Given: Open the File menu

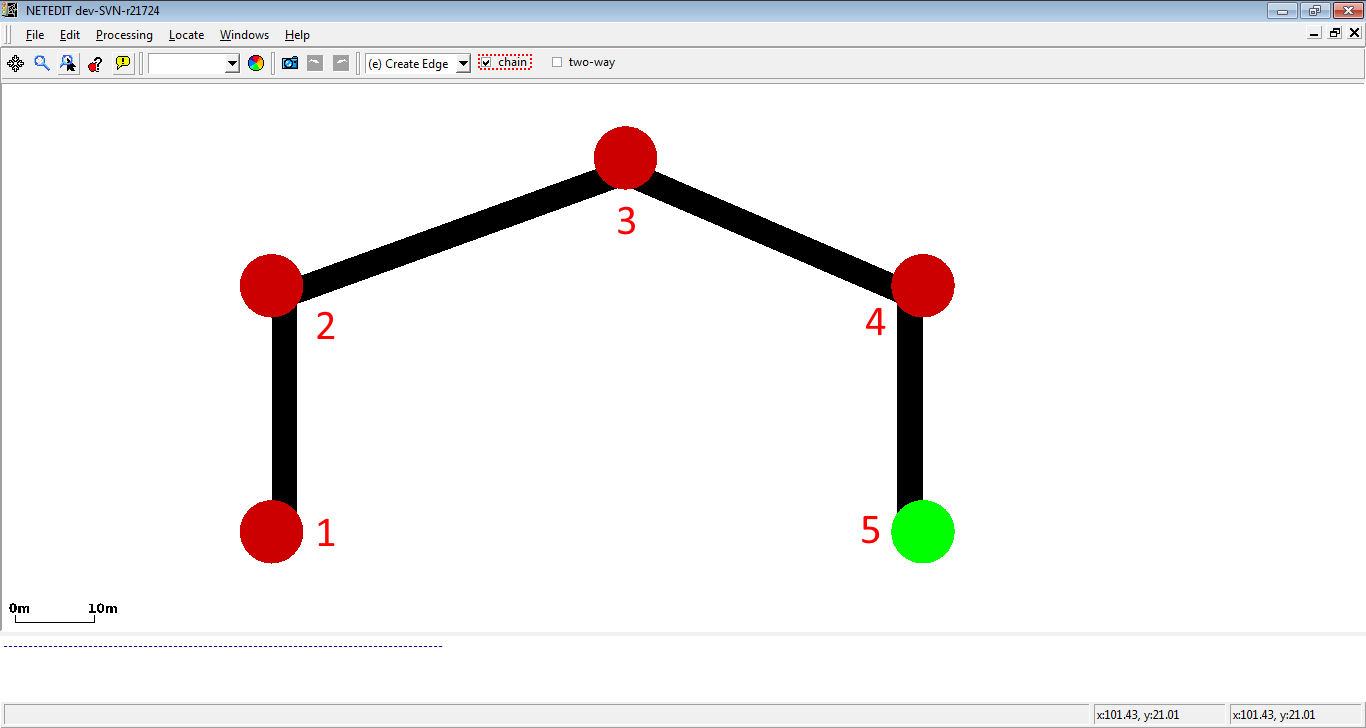Looking at the screenshot, I should pos(35,35).
